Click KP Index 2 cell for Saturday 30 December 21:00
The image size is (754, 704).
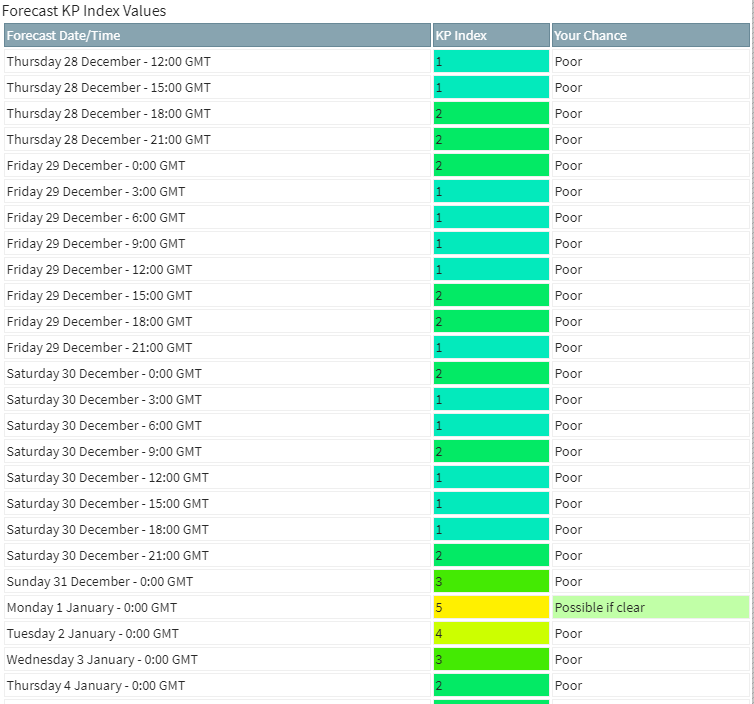(x=491, y=555)
